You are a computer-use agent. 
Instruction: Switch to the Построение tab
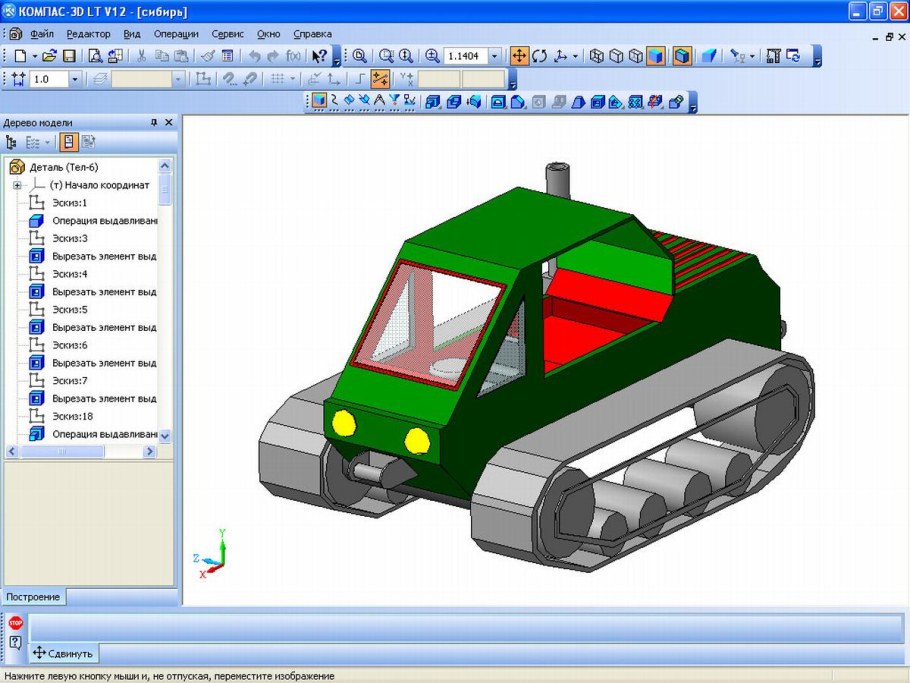[x=34, y=597]
